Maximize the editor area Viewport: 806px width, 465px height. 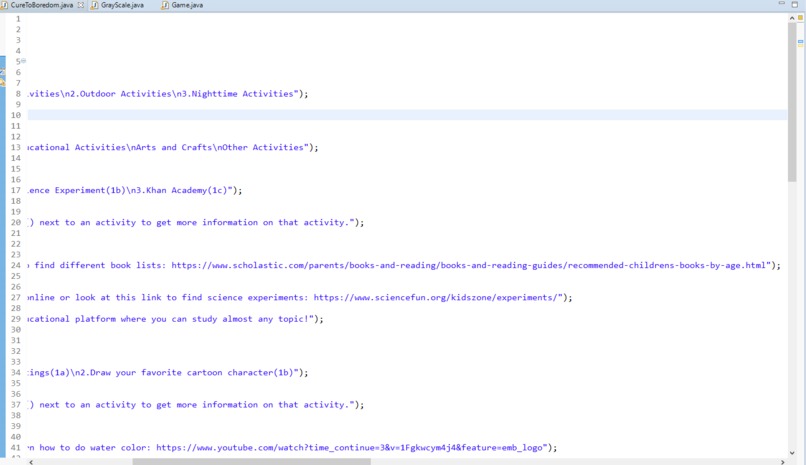pos(795,4)
